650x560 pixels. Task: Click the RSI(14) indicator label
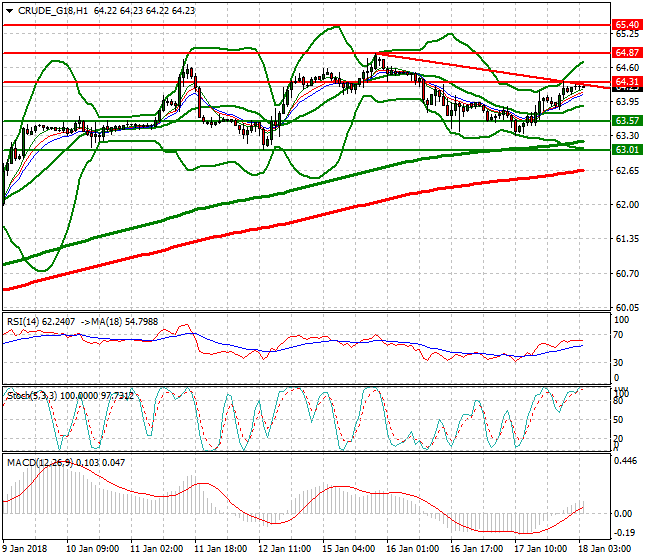pyautogui.click(x=26, y=322)
